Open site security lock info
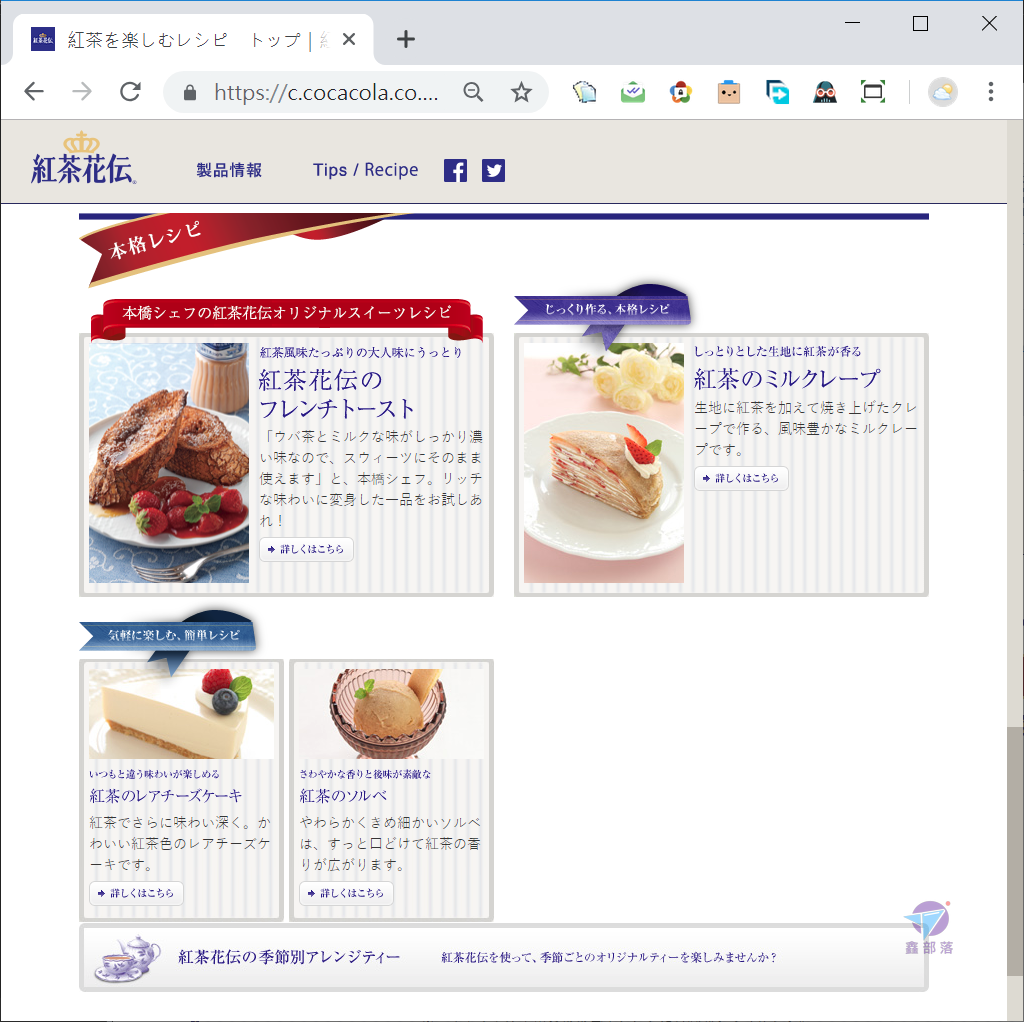1024x1022 pixels. click(190, 93)
